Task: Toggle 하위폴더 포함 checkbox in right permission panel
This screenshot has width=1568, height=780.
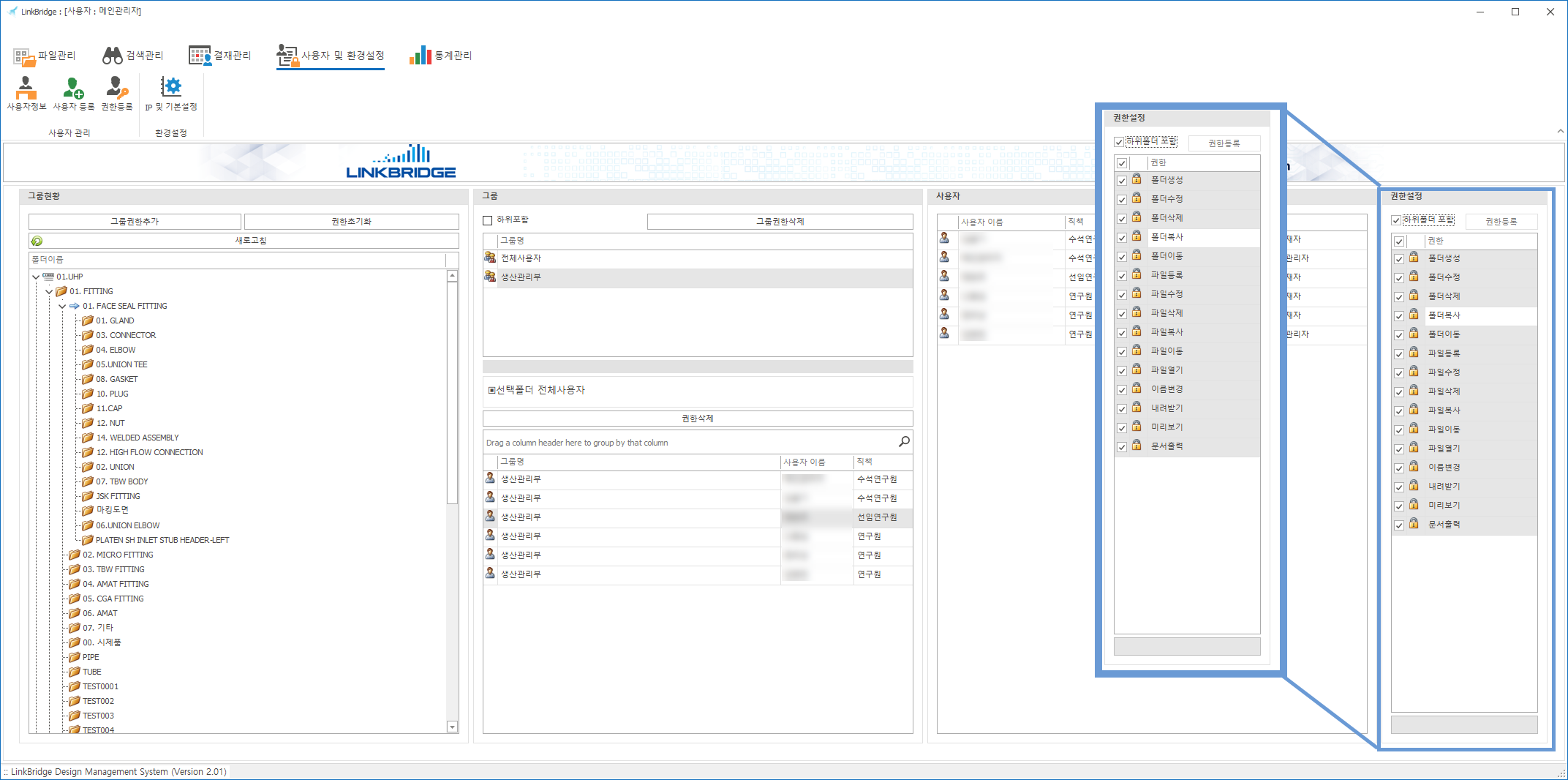Action: 1396,220
